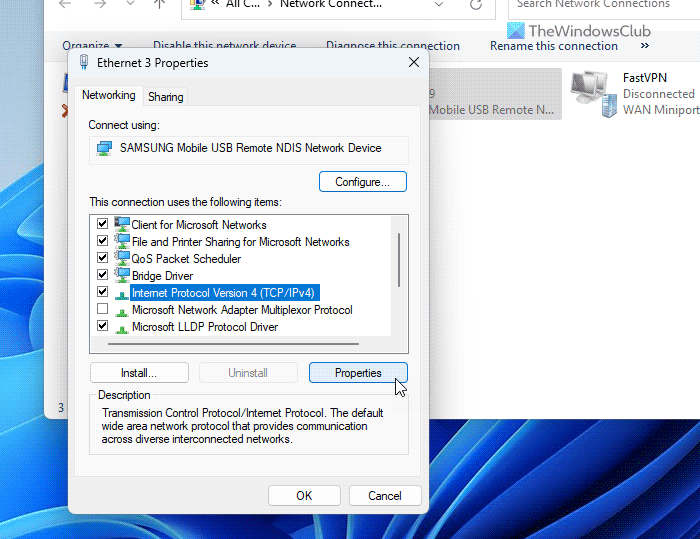This screenshot has height=539, width=700.
Task: Refresh the Network Connections window
Action: click(476, 4)
